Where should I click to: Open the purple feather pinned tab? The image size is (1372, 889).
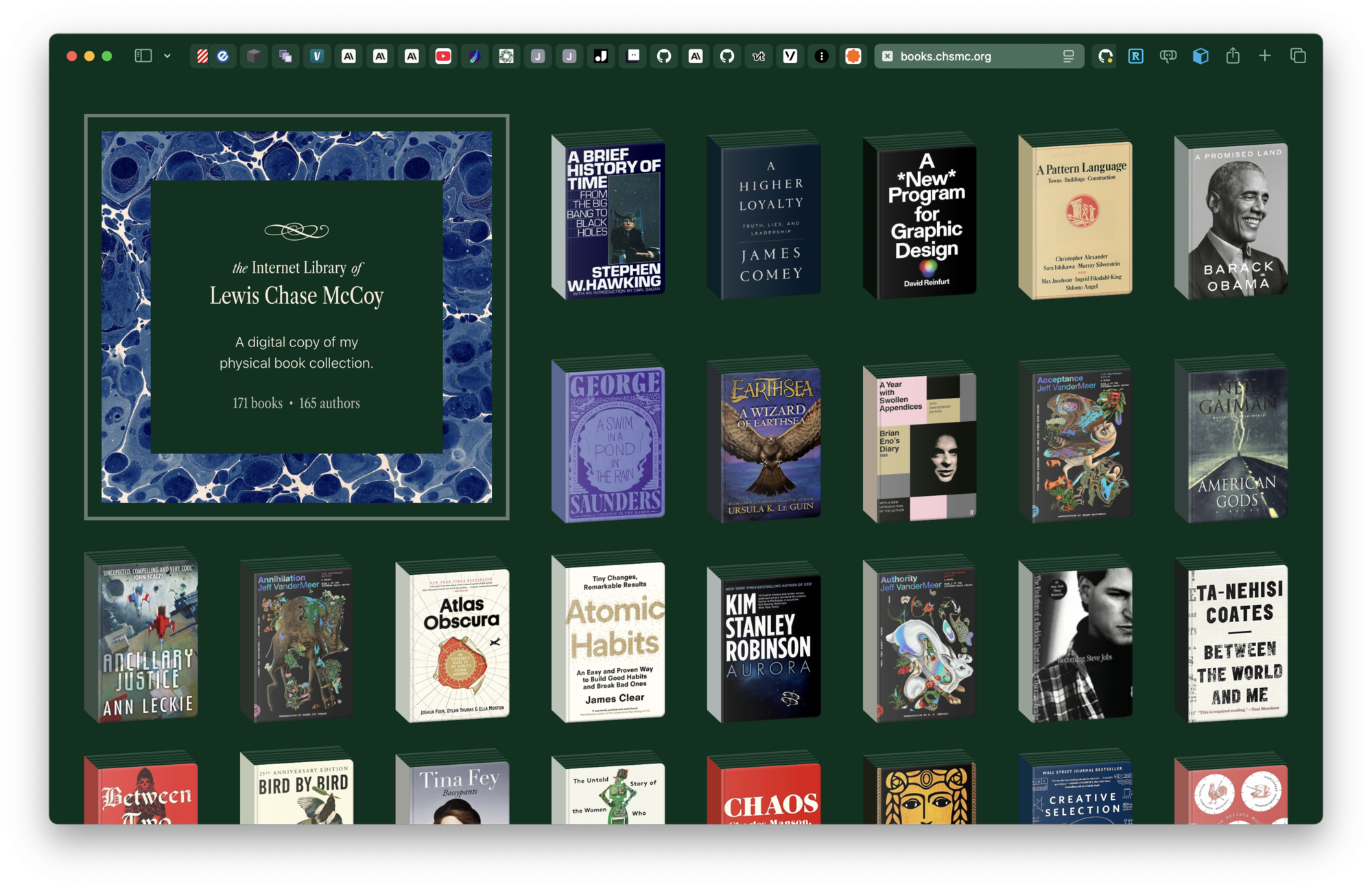point(475,56)
